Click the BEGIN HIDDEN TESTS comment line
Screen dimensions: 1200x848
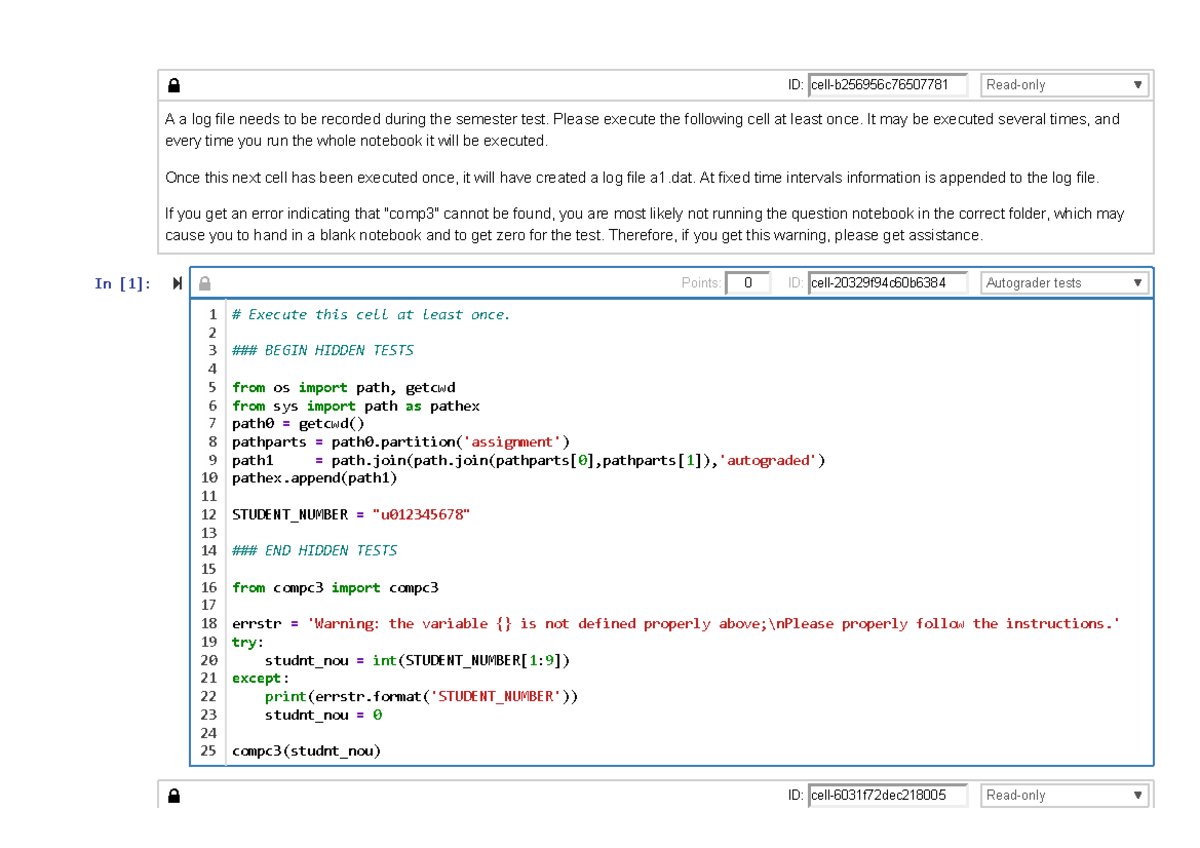tap(322, 350)
